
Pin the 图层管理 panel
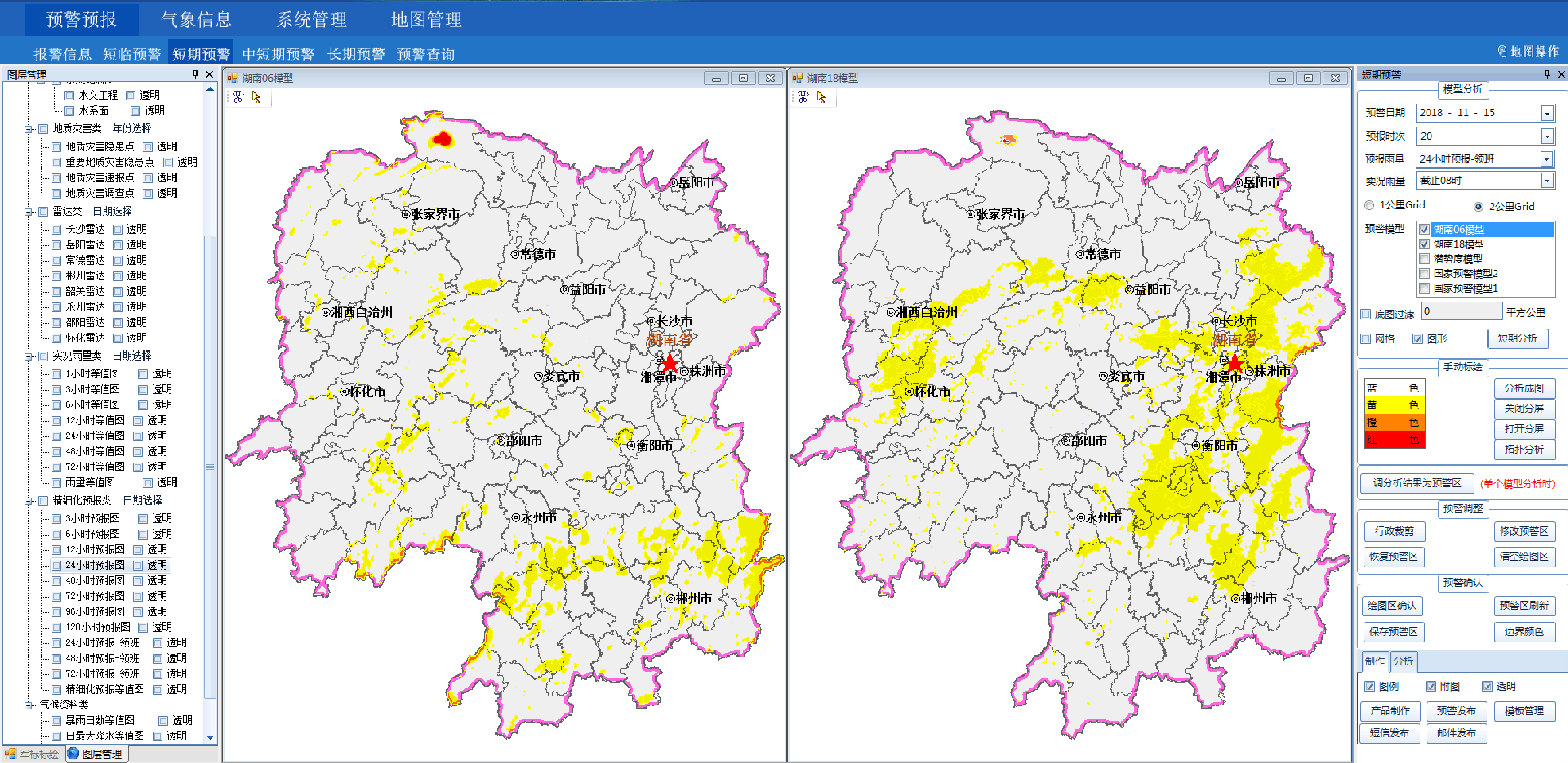tap(195, 74)
